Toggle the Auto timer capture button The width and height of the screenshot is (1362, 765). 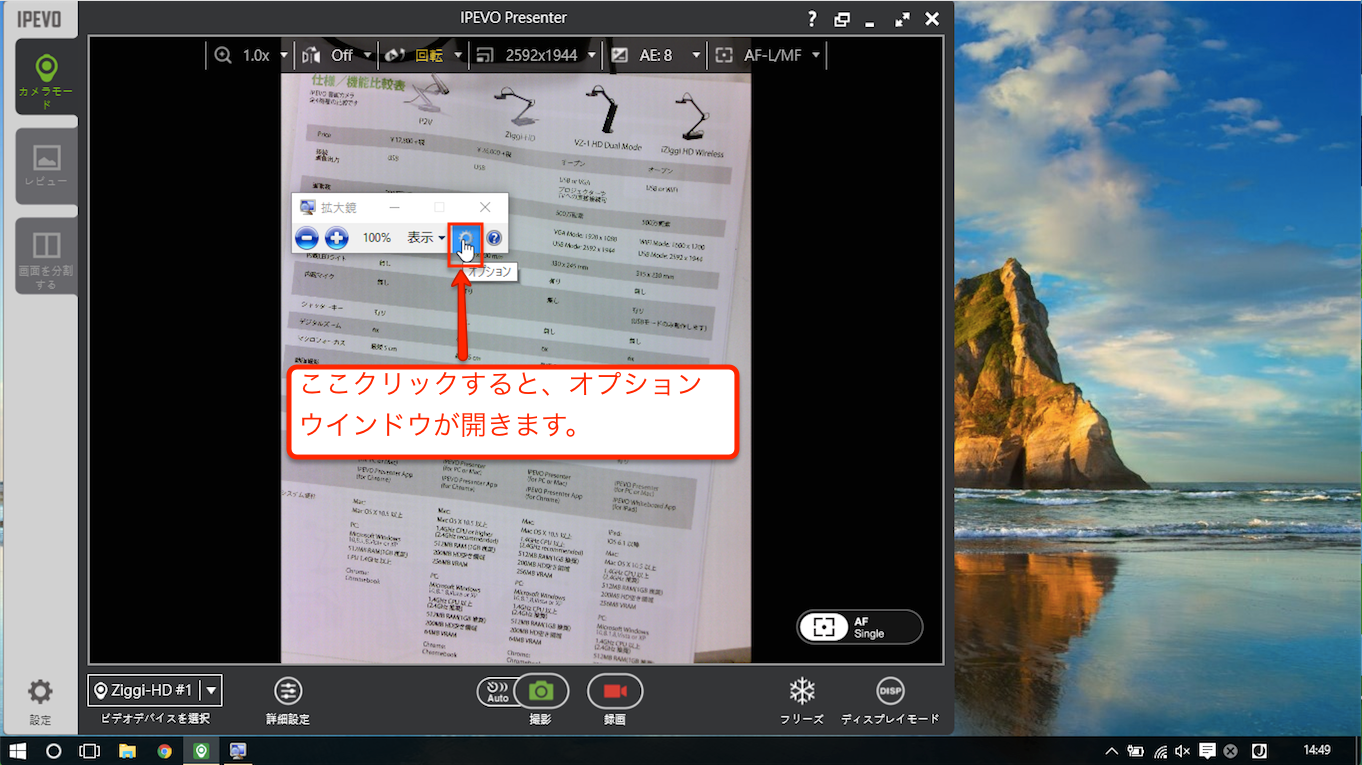(x=497, y=691)
